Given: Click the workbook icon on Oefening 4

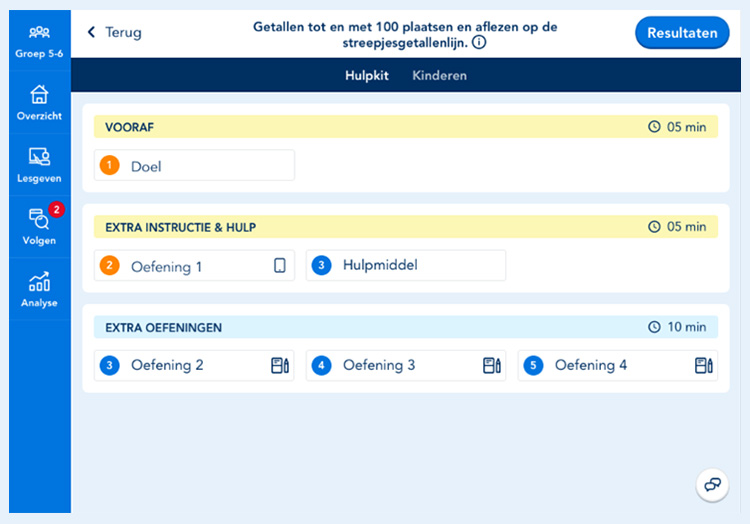Looking at the screenshot, I should point(704,365).
